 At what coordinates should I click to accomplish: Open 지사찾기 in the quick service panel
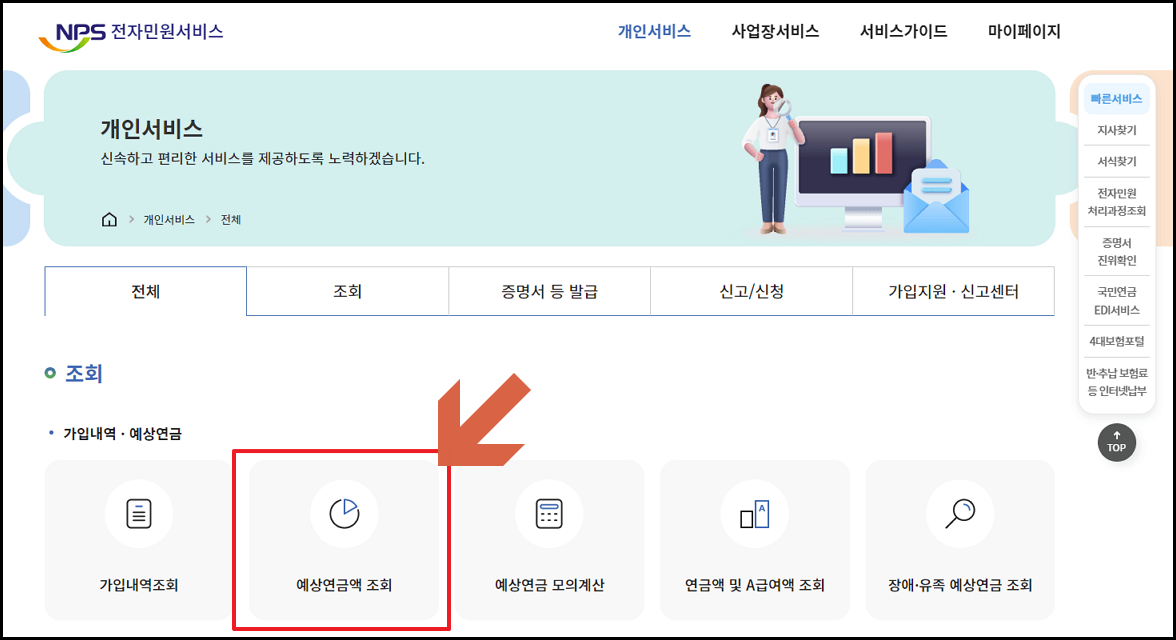click(x=1117, y=129)
